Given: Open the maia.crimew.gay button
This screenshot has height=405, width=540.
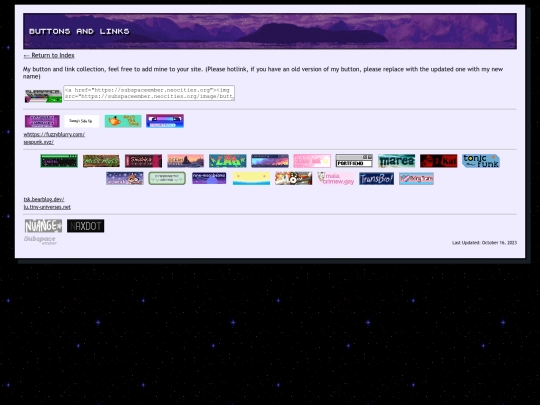Looking at the screenshot, I should (x=336, y=178).
